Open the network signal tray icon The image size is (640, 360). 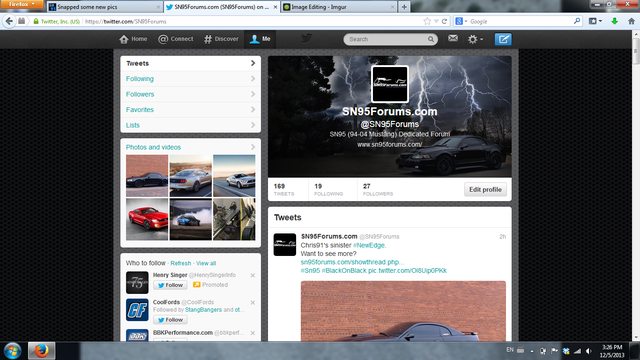(577, 351)
